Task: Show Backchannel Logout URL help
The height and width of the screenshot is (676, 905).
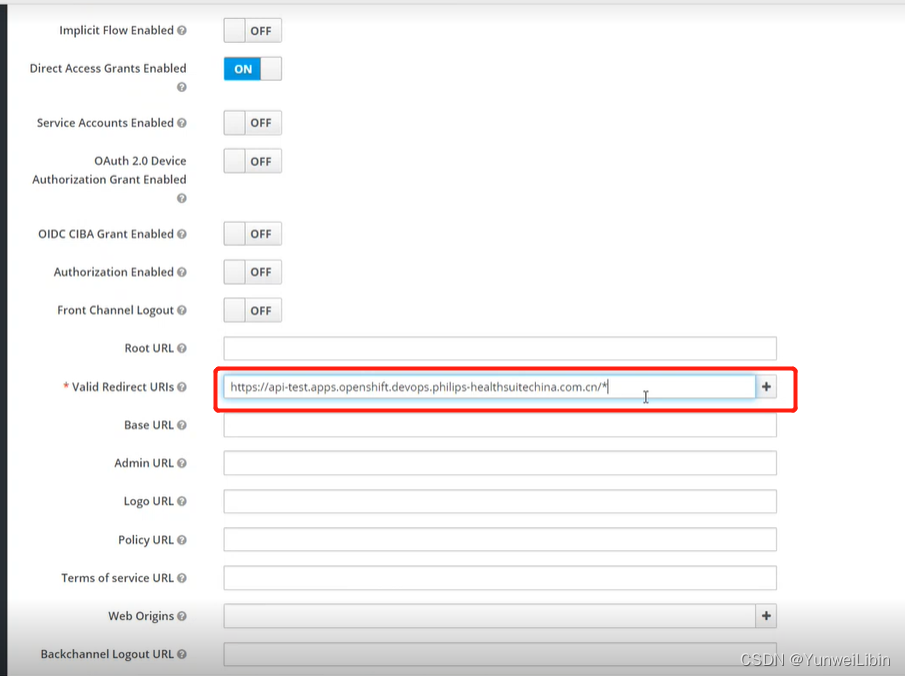Action: point(182,655)
